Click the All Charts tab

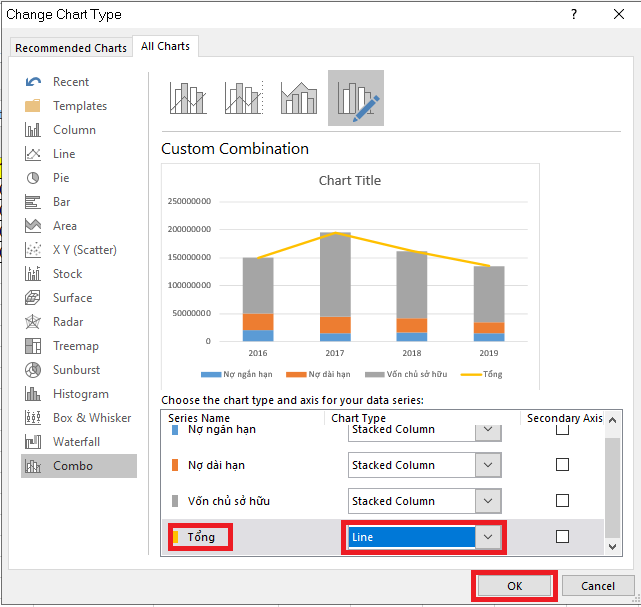(166, 46)
